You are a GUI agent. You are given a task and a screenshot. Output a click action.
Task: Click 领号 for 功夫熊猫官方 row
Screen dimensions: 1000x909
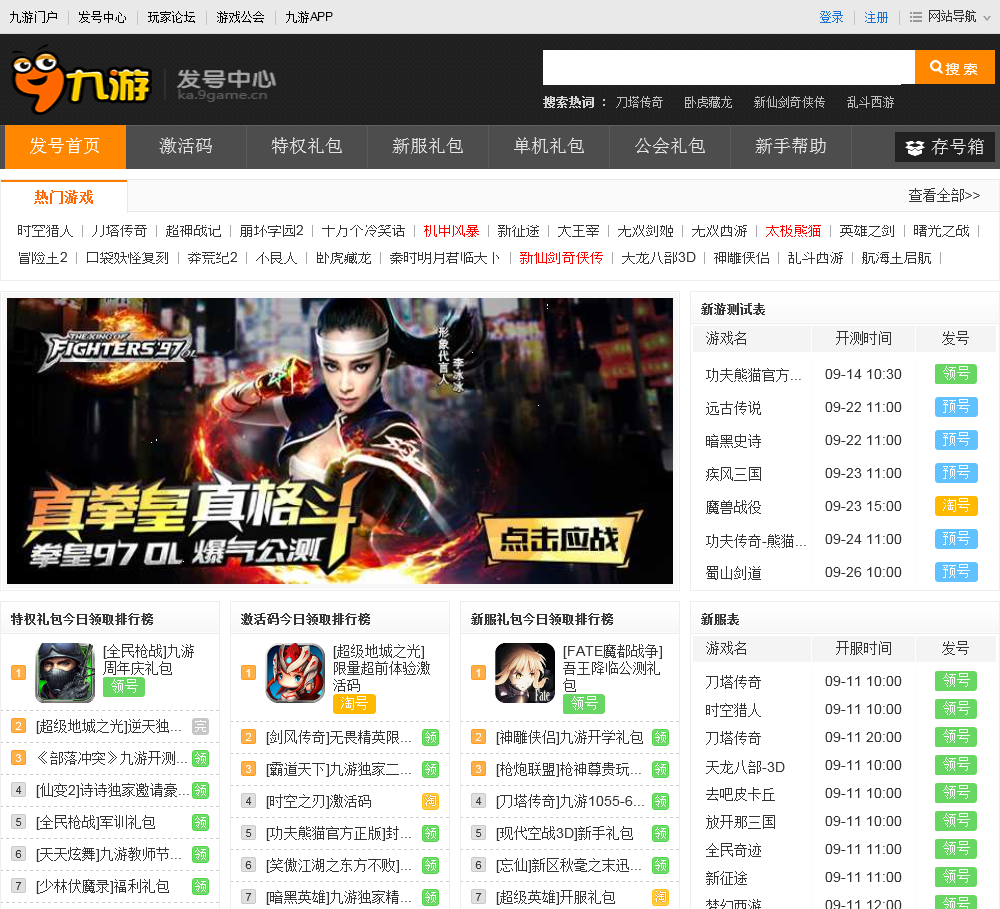click(955, 374)
